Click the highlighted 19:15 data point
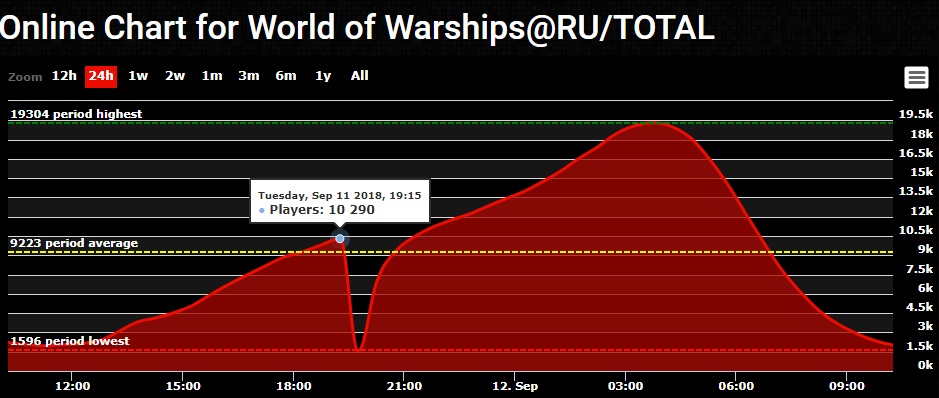Screen dimensions: 939x398 click(x=340, y=239)
